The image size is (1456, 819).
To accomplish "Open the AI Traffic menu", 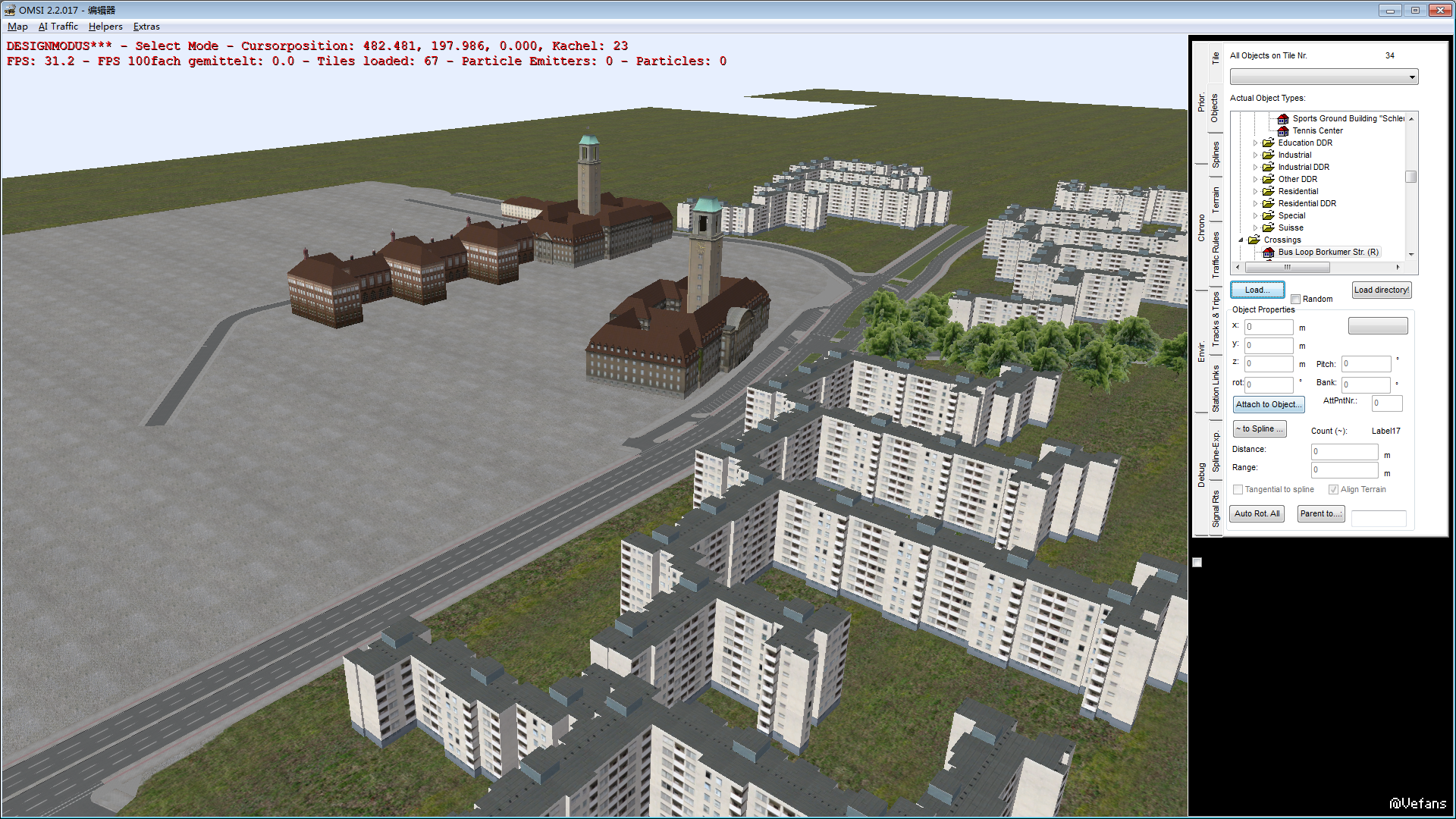I will [x=58, y=27].
